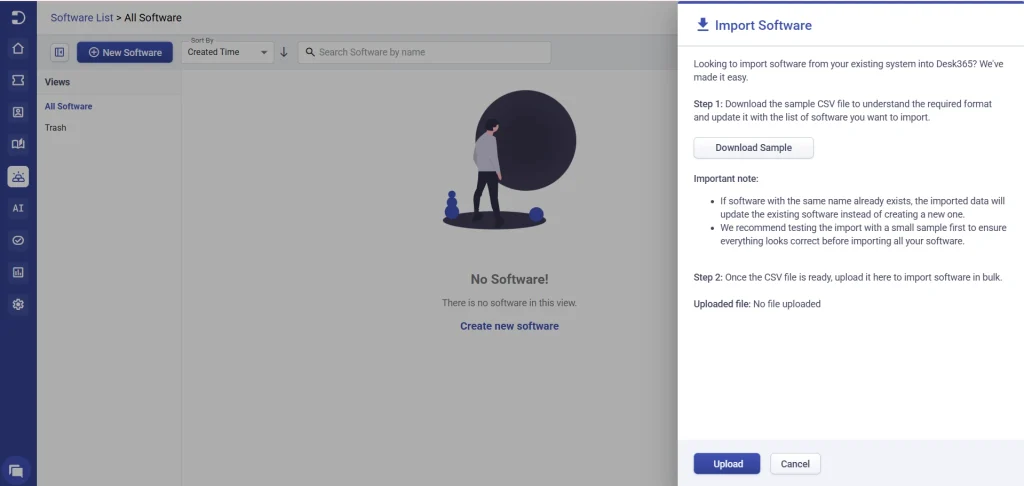Toggle sort direction arrow

click(283, 52)
